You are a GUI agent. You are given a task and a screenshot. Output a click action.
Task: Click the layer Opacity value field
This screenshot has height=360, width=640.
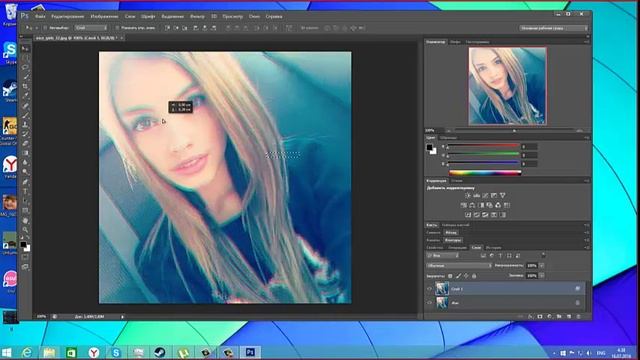pyautogui.click(x=532, y=265)
